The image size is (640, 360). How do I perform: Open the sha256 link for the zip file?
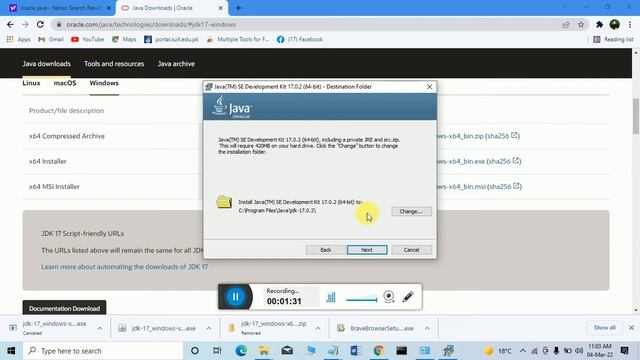pyautogui.click(x=503, y=136)
